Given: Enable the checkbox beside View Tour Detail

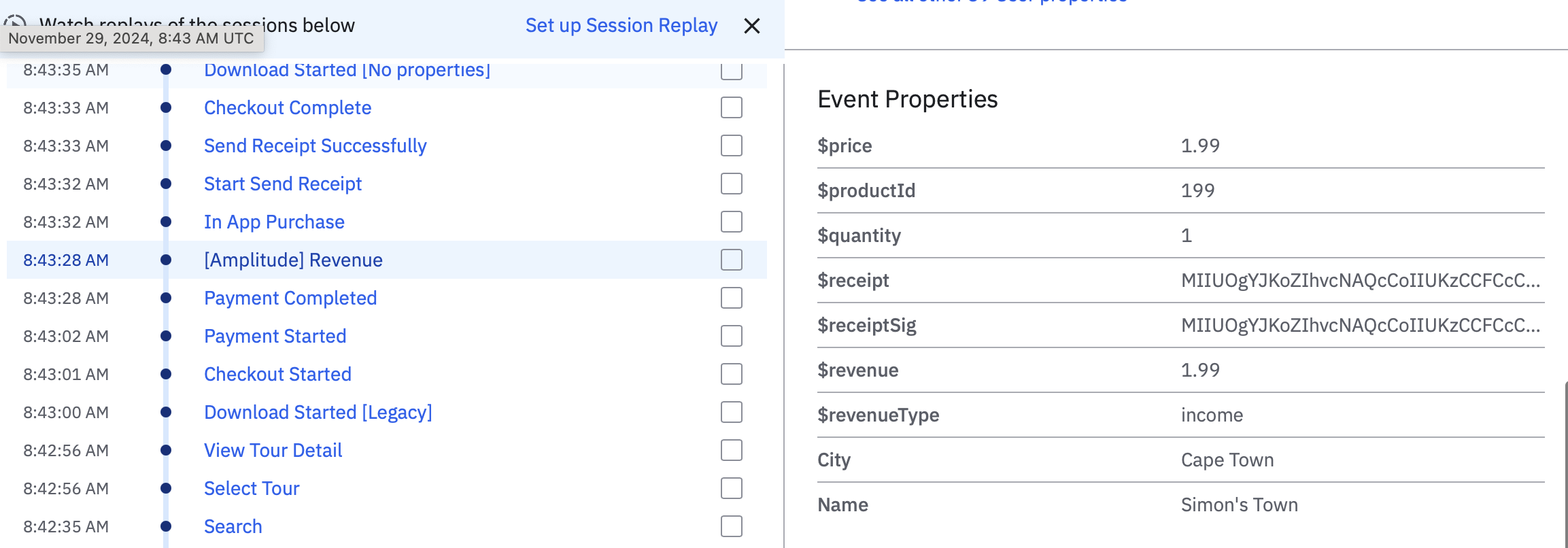Looking at the screenshot, I should point(731,450).
